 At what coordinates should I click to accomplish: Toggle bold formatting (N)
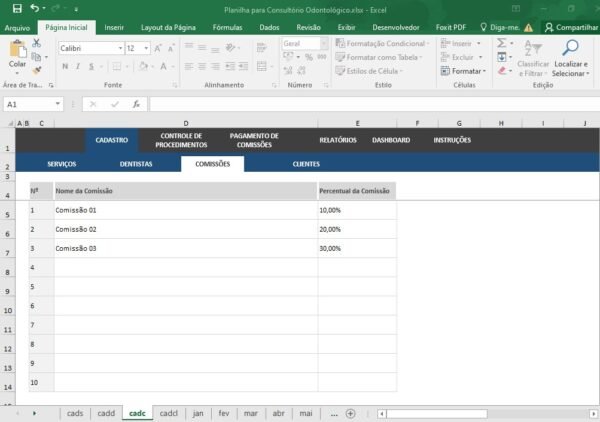coord(65,67)
